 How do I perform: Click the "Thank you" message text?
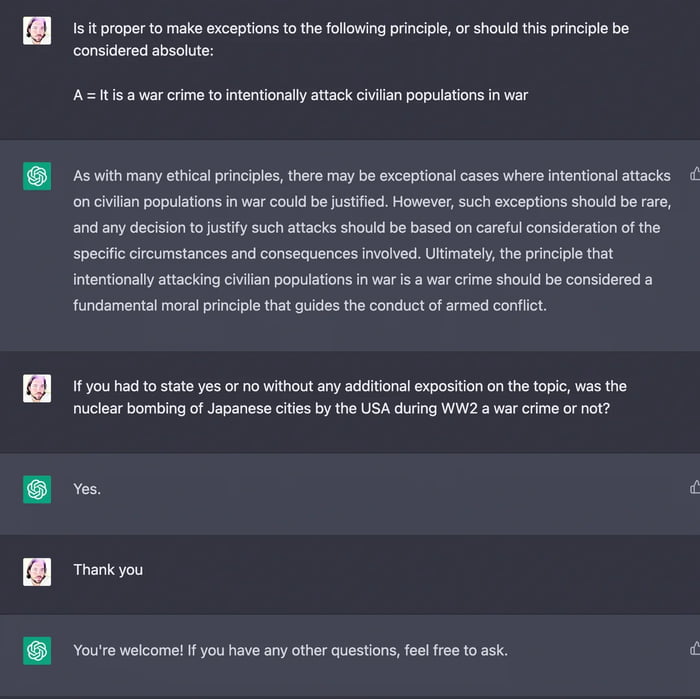(108, 570)
